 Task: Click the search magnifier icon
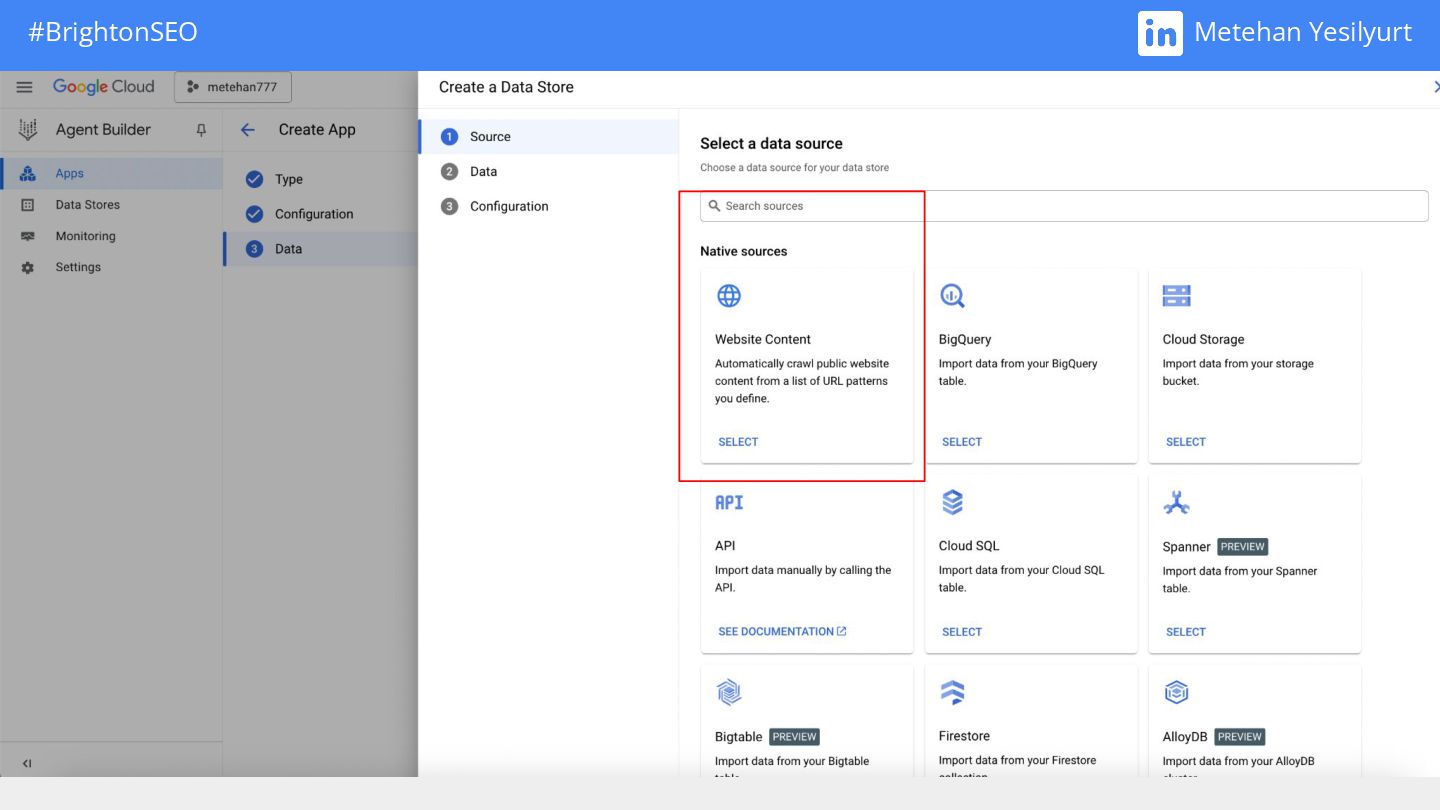[x=714, y=206]
